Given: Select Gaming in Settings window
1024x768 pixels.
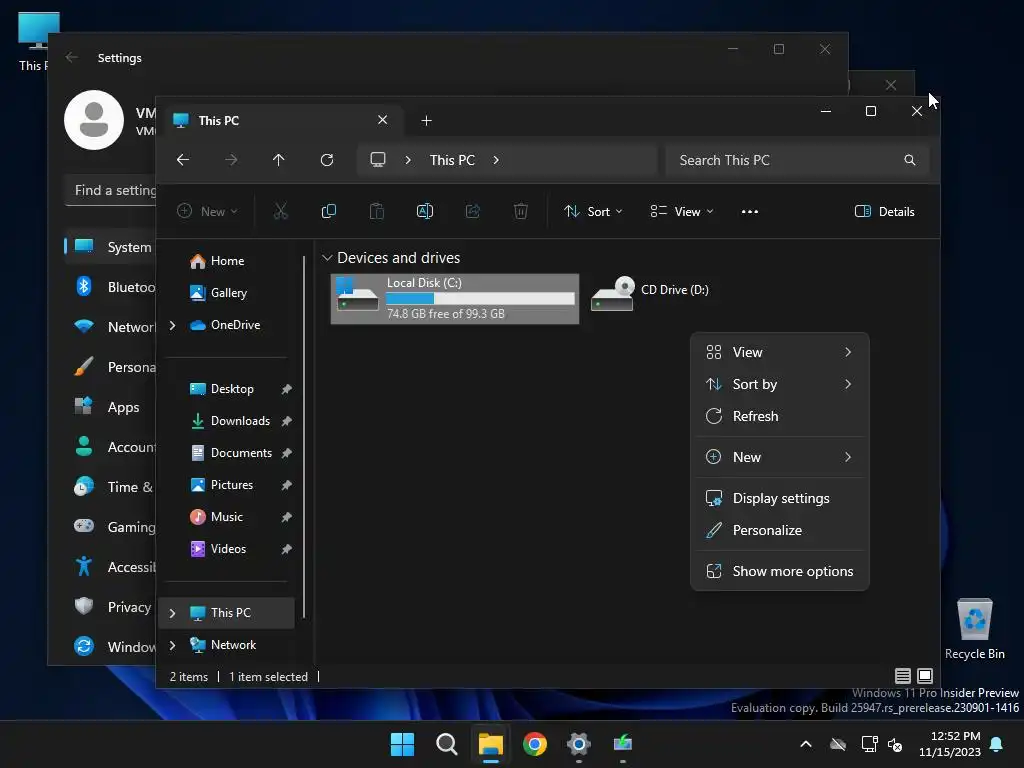Looking at the screenshot, I should click(111, 527).
